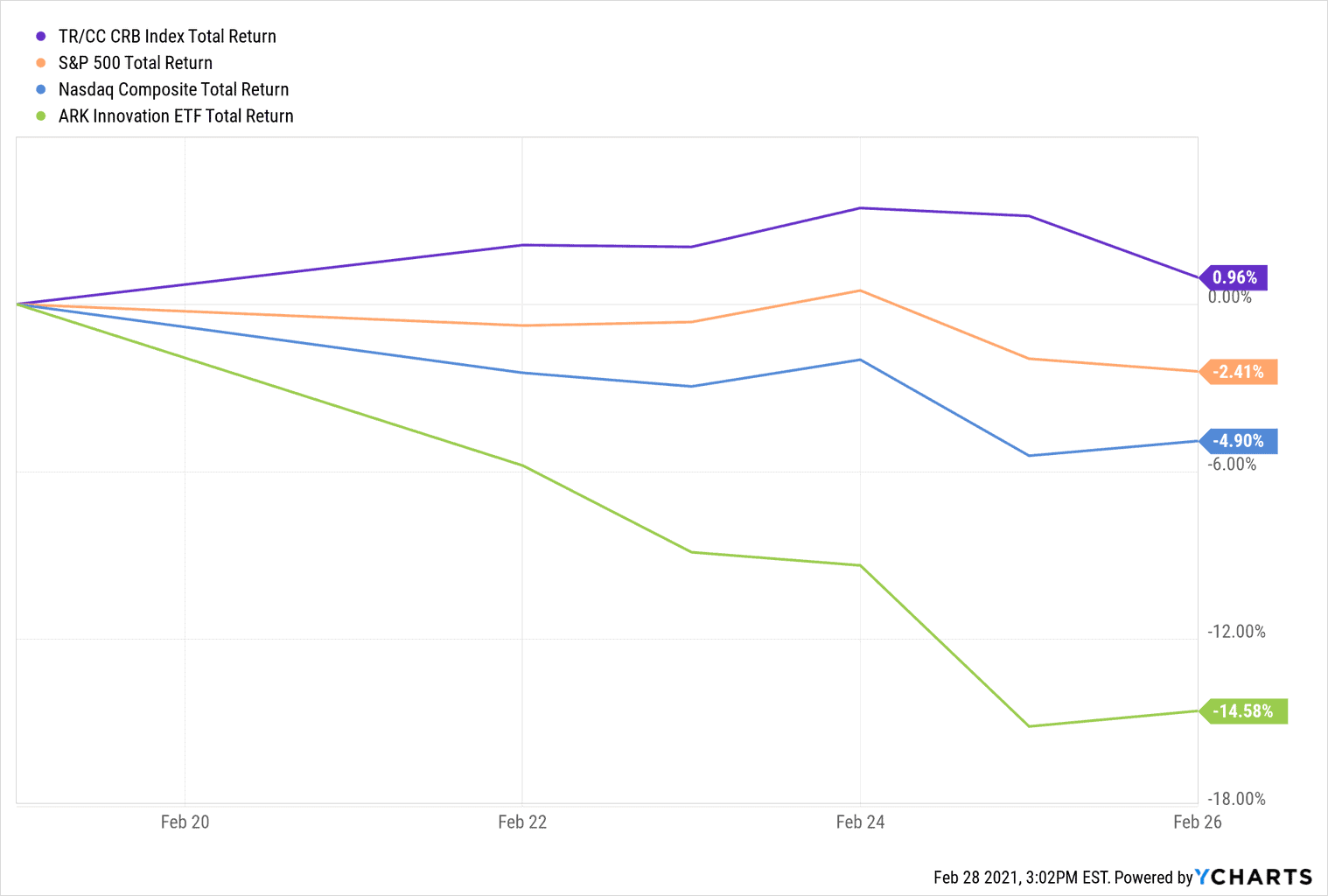This screenshot has height=896, width=1328.
Task: Click the green -14.58% value tag
Action: pos(1243,711)
